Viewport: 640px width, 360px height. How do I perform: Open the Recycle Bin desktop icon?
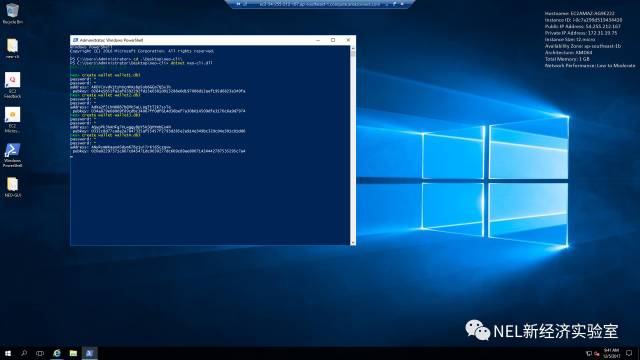click(x=12, y=13)
